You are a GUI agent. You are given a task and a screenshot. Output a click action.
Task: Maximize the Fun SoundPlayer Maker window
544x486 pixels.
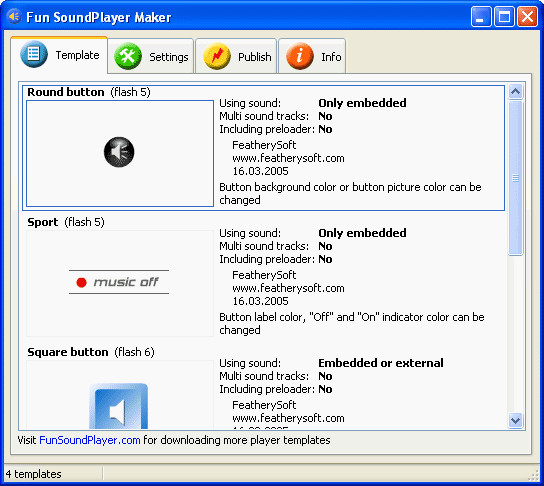click(x=504, y=17)
